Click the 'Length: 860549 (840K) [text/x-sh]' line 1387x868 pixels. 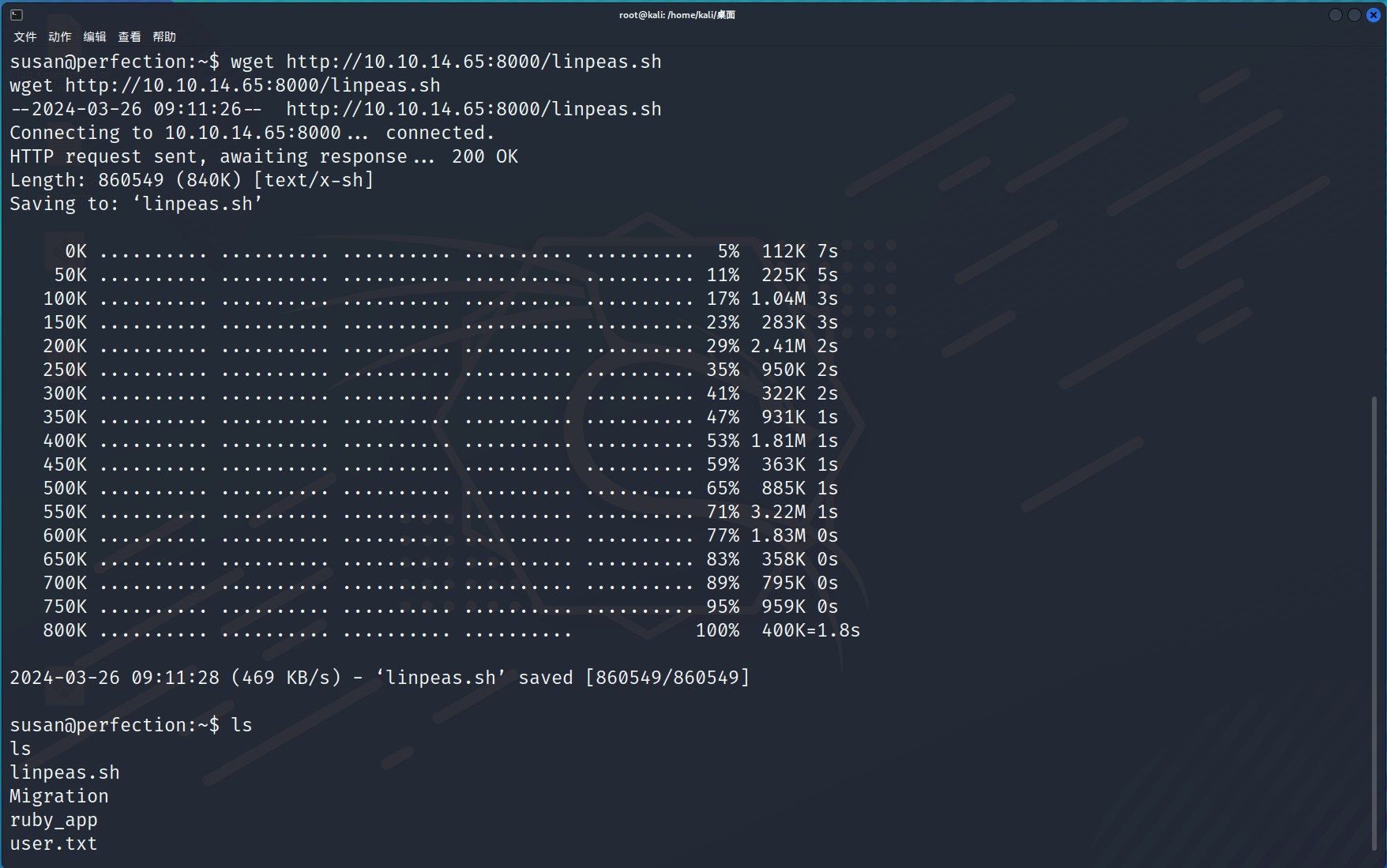pyautogui.click(x=192, y=180)
